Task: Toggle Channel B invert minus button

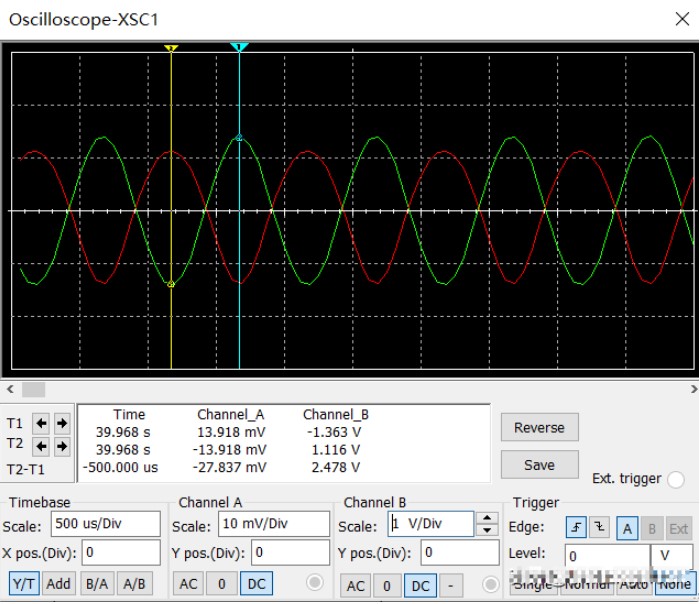Action: [x=450, y=586]
